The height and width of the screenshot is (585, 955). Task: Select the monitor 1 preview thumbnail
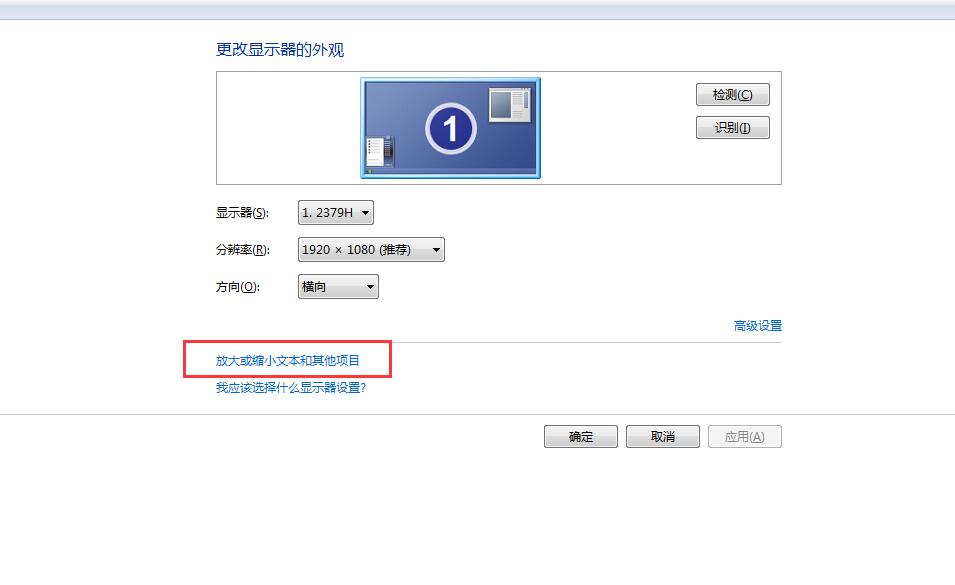[450, 128]
